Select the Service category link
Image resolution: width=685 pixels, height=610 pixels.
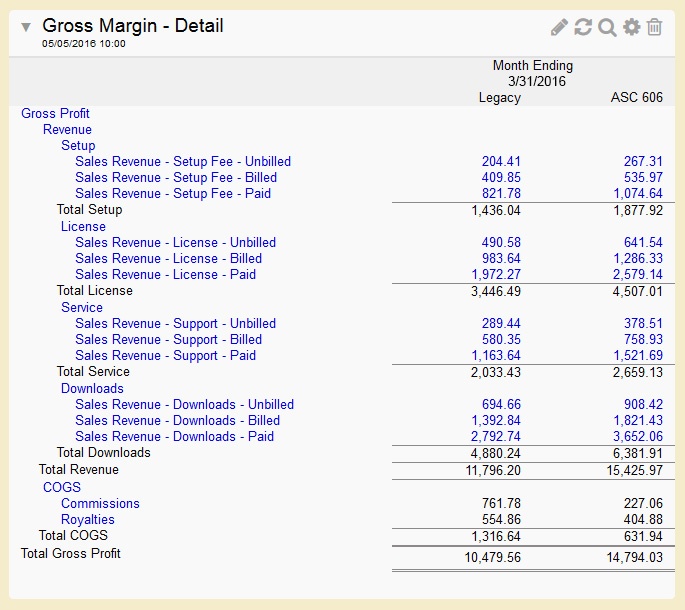82,307
